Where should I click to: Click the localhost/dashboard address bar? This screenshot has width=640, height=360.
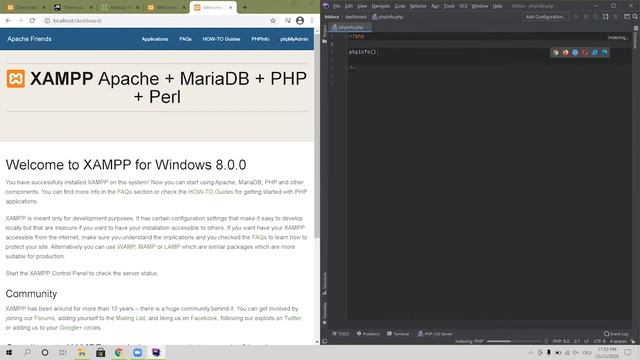(155, 20)
